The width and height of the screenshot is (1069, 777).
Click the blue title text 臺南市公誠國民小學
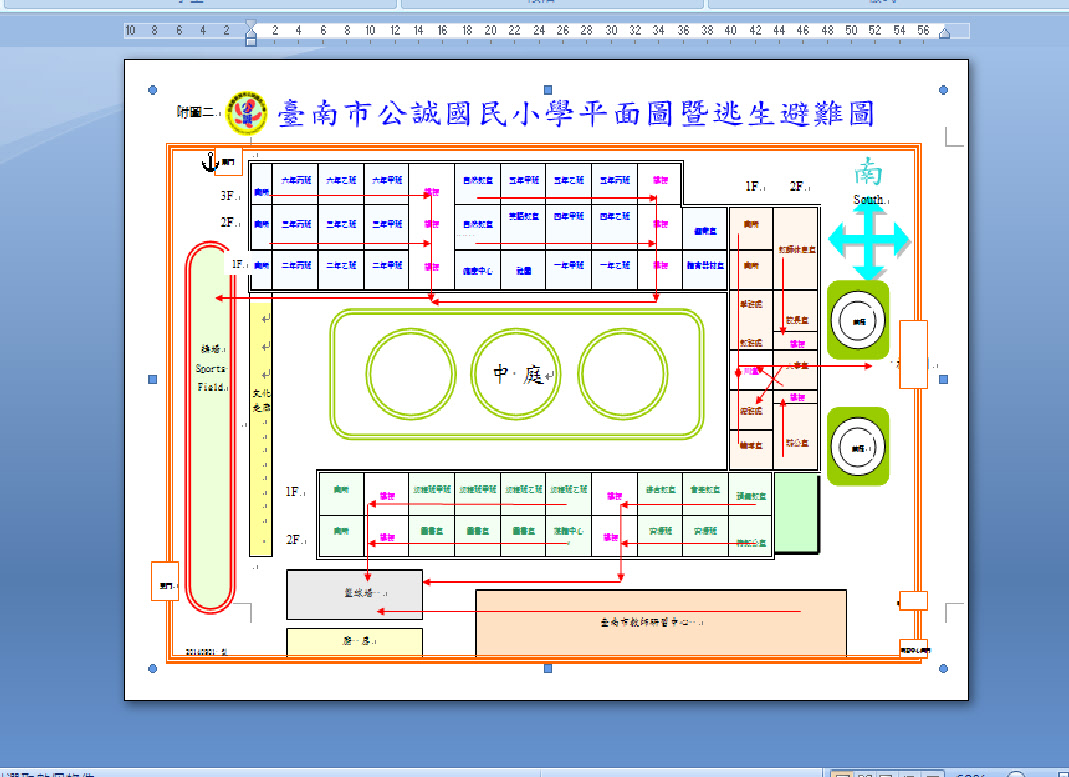420,113
